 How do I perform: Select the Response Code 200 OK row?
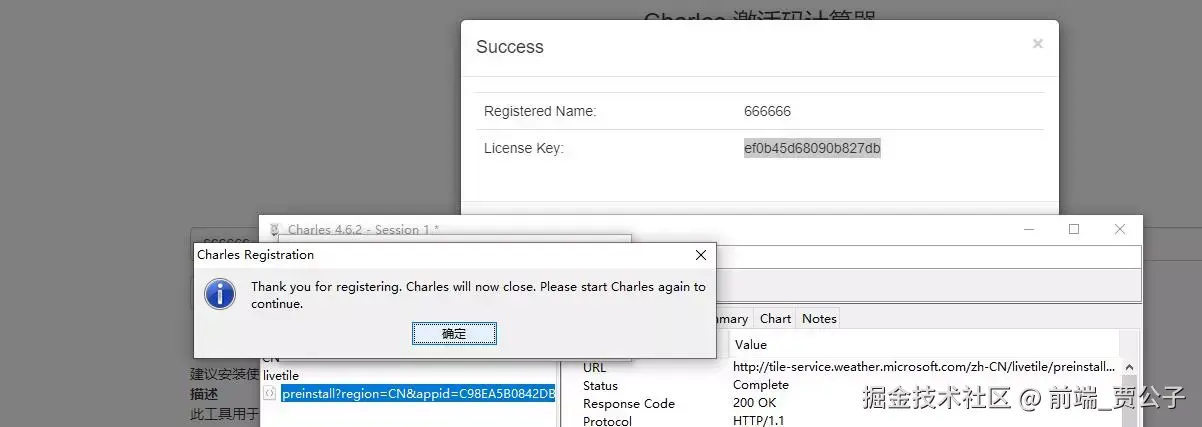point(850,403)
